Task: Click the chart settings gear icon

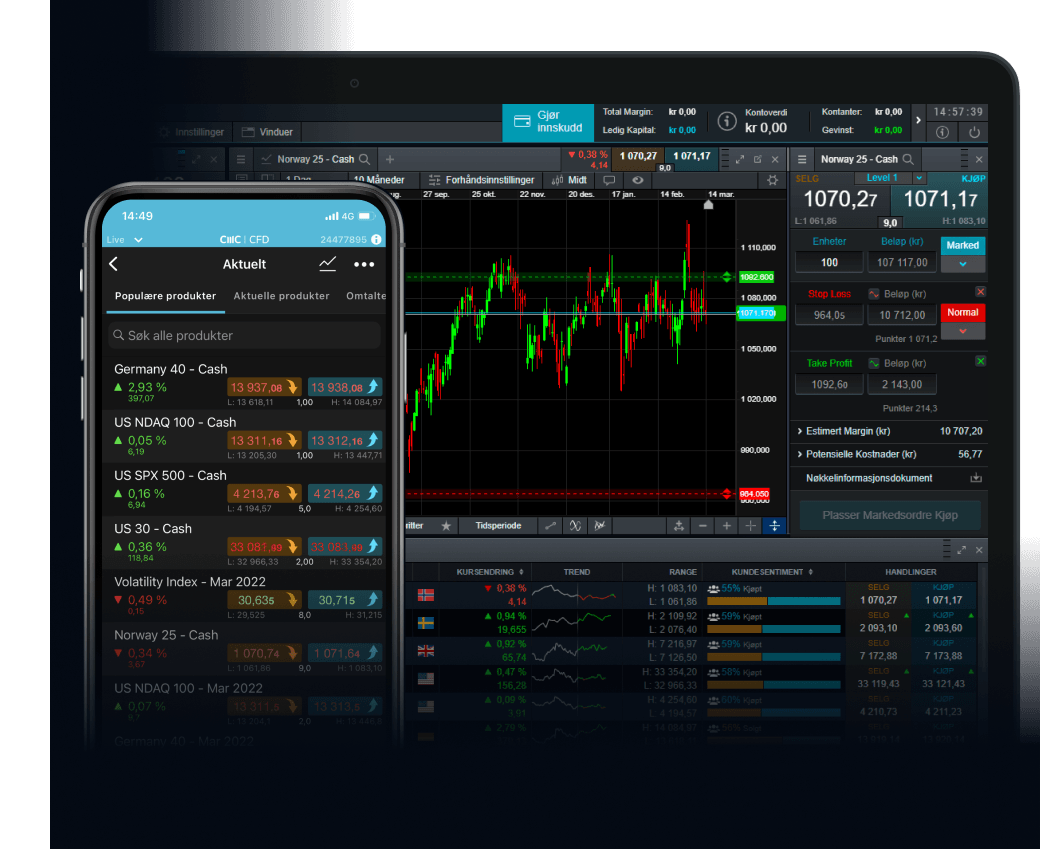Action: (771, 180)
